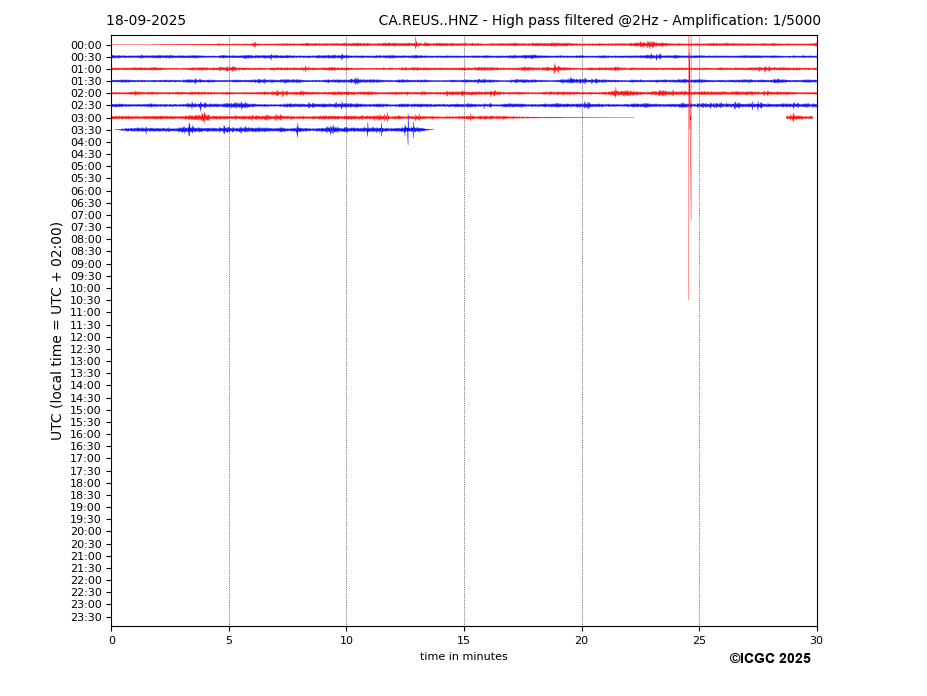This screenshot has width=927, height=696.
Task: Click the 02:00 time row label
Action: pos(86,93)
